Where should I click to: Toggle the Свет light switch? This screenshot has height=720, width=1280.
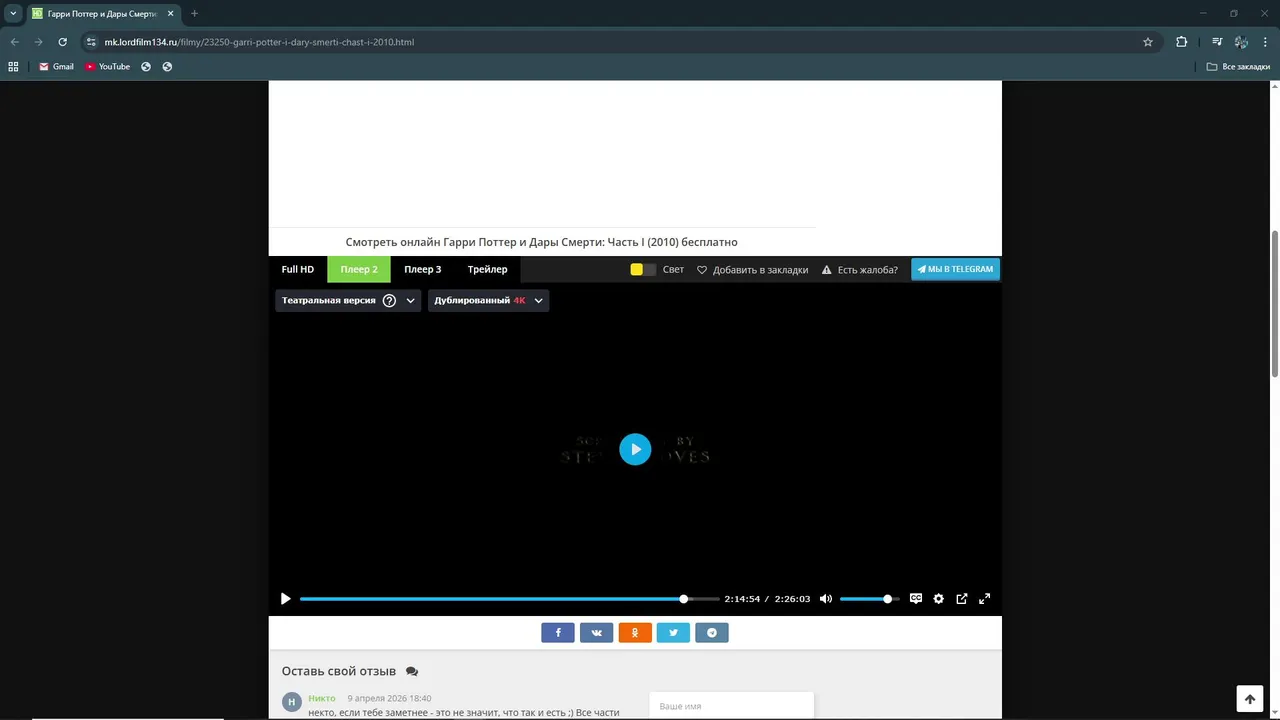(x=643, y=269)
